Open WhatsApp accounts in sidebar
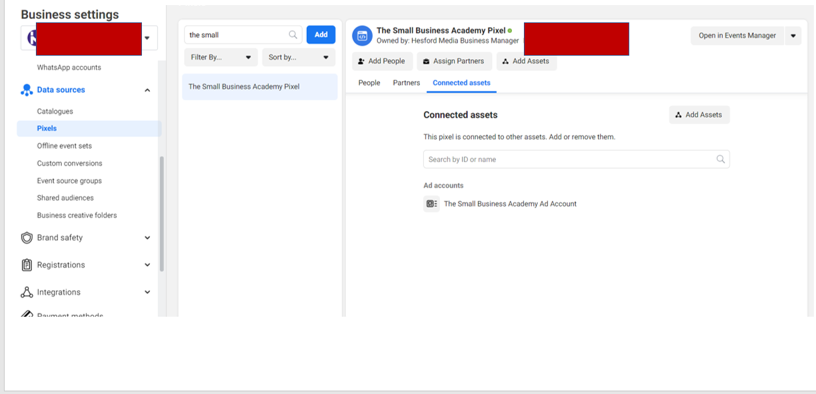816x394 pixels. pos(69,68)
